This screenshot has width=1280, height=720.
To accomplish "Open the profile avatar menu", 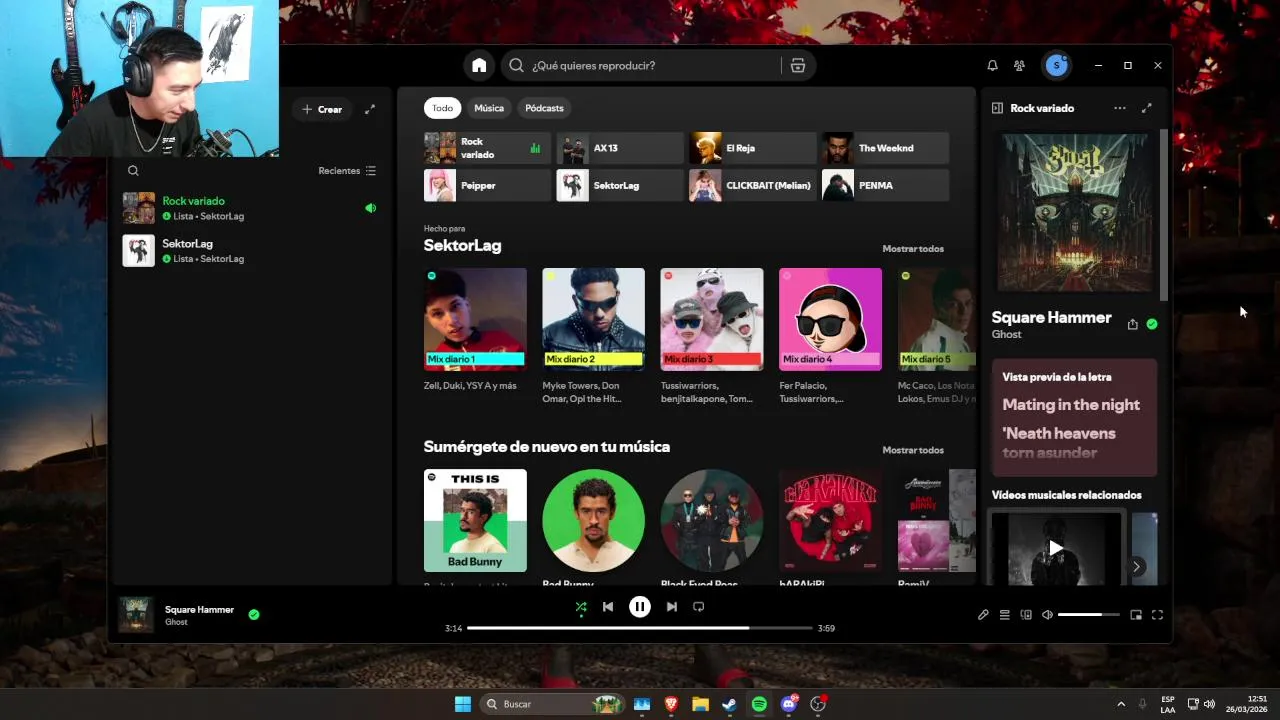I will point(1056,65).
